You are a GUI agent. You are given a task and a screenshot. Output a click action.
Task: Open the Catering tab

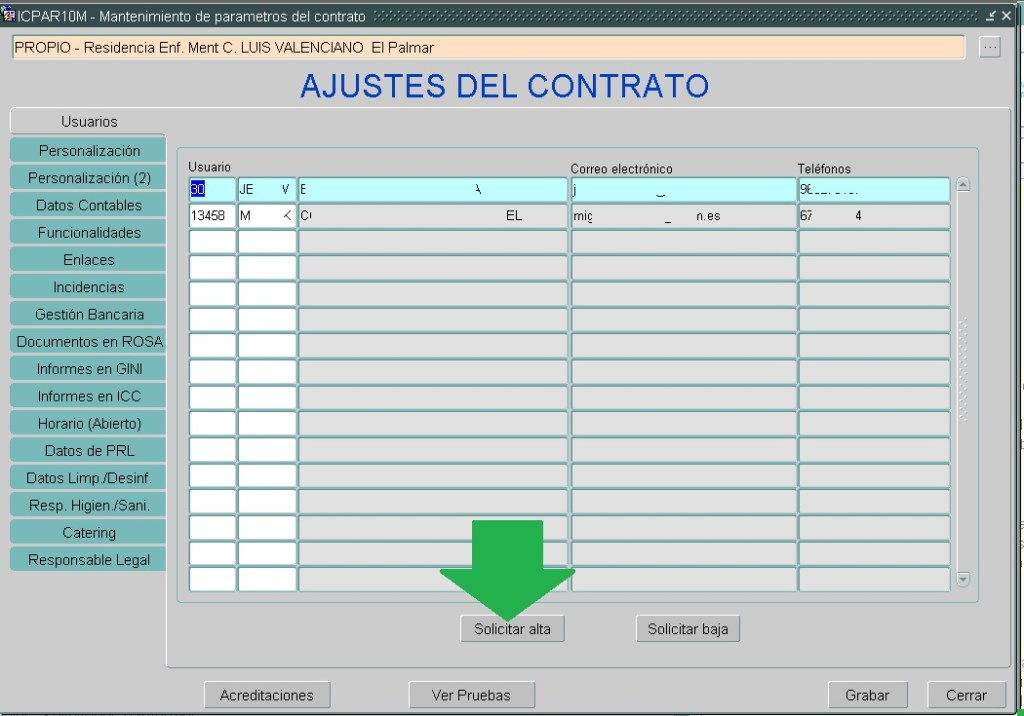(x=88, y=533)
